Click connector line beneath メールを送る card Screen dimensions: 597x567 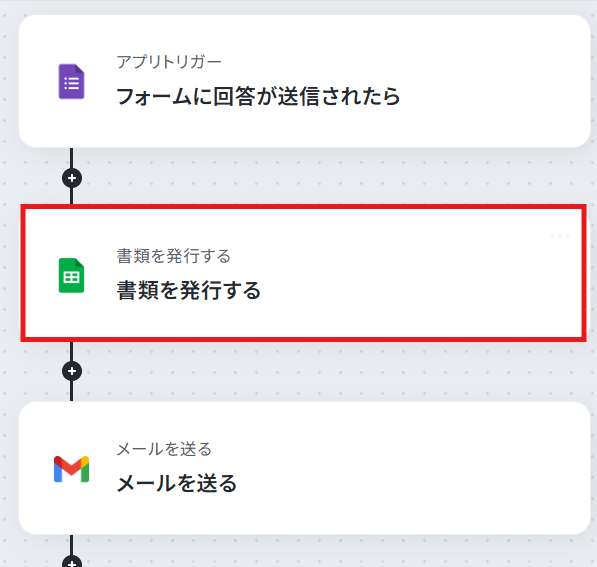[72, 545]
